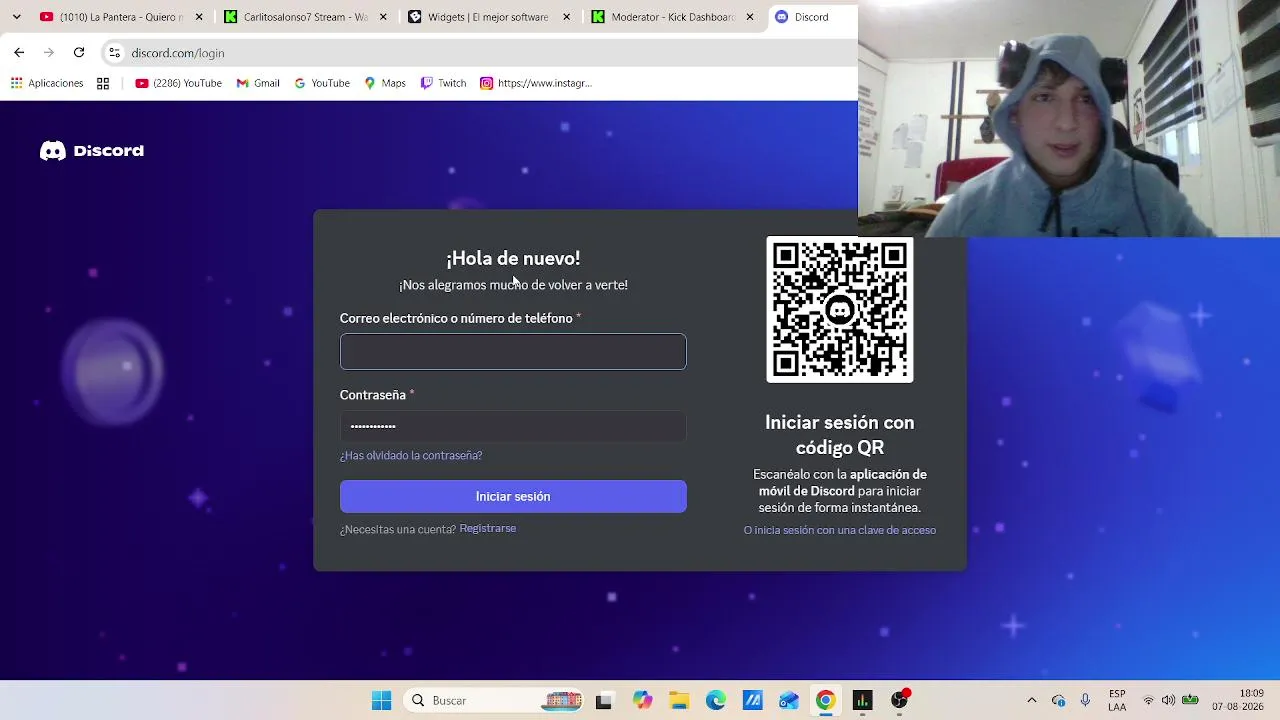Open the clock showing 18:09
This screenshot has width=1280, height=720.
click(1238, 700)
